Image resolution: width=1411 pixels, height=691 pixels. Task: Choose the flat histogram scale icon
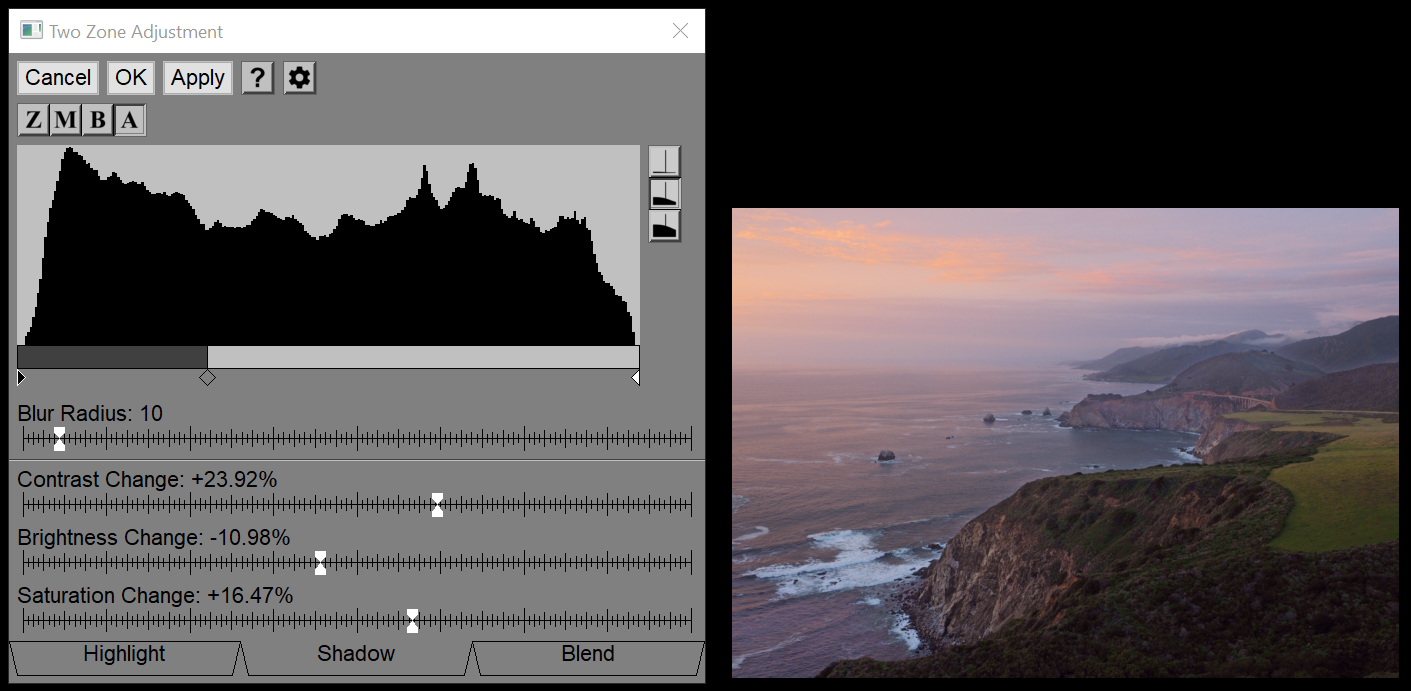pos(664,161)
